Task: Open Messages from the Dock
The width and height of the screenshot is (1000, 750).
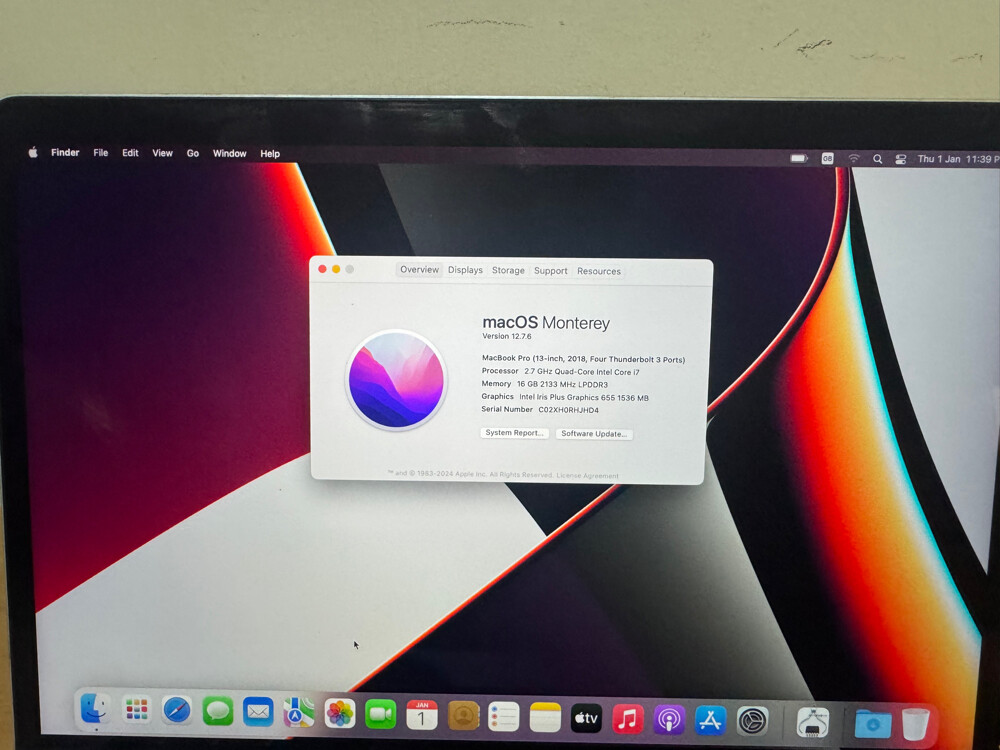Action: (217, 711)
